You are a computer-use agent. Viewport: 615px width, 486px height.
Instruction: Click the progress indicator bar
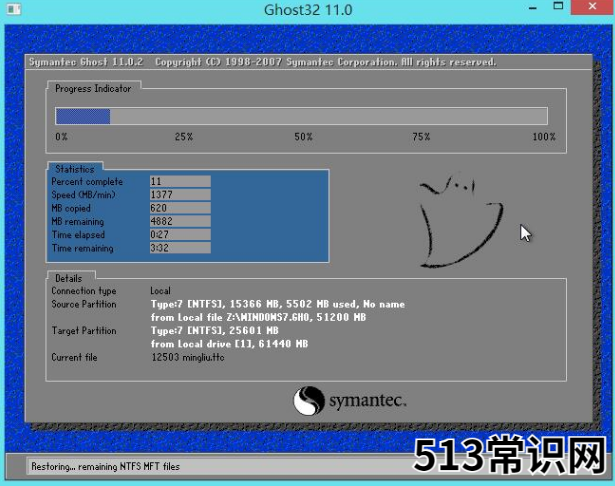coord(301,116)
